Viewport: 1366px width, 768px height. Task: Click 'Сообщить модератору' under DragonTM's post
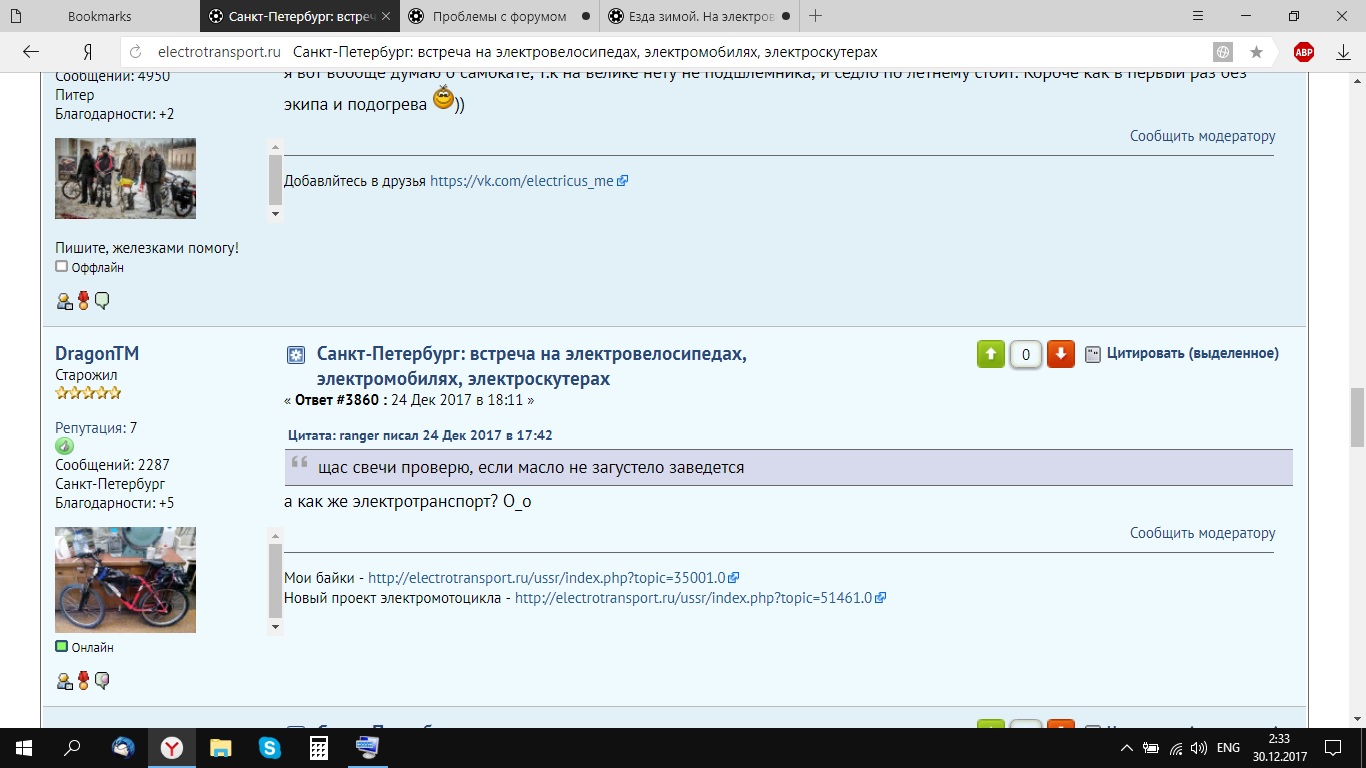point(1202,533)
